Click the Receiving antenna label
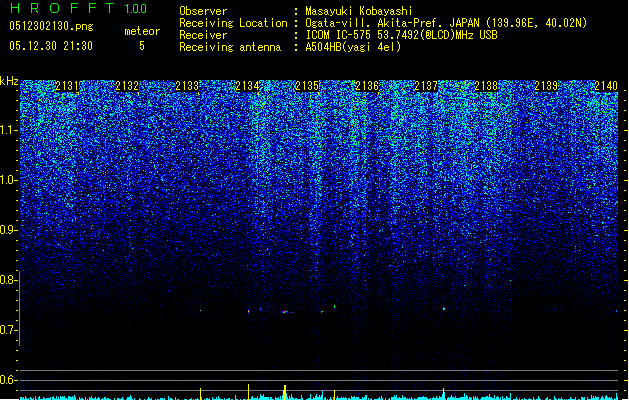This screenshot has width=629, height=400. click(x=230, y=47)
